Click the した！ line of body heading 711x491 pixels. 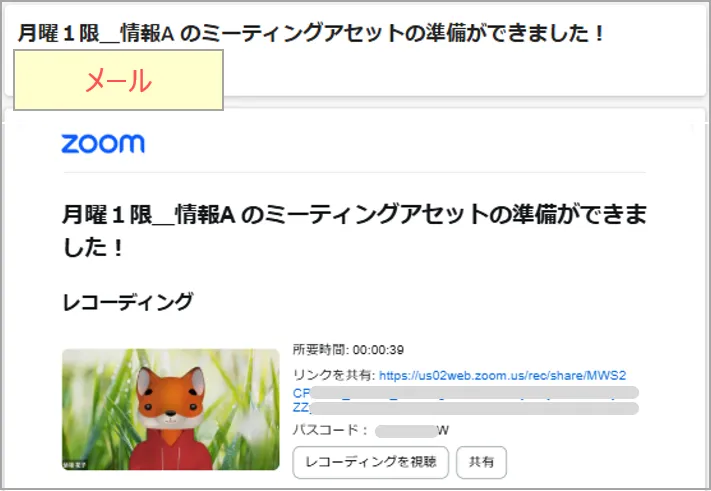tap(93, 248)
